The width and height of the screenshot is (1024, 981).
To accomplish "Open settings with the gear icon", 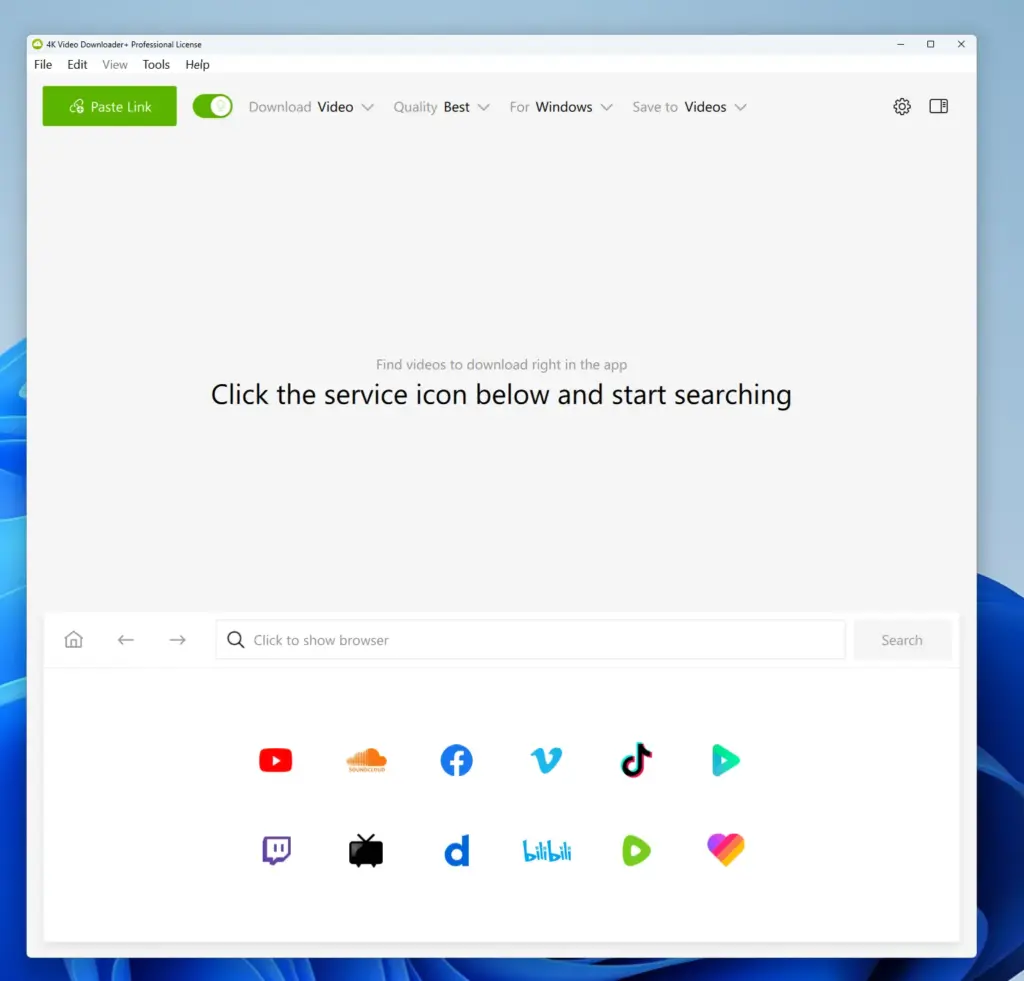I will [x=902, y=106].
